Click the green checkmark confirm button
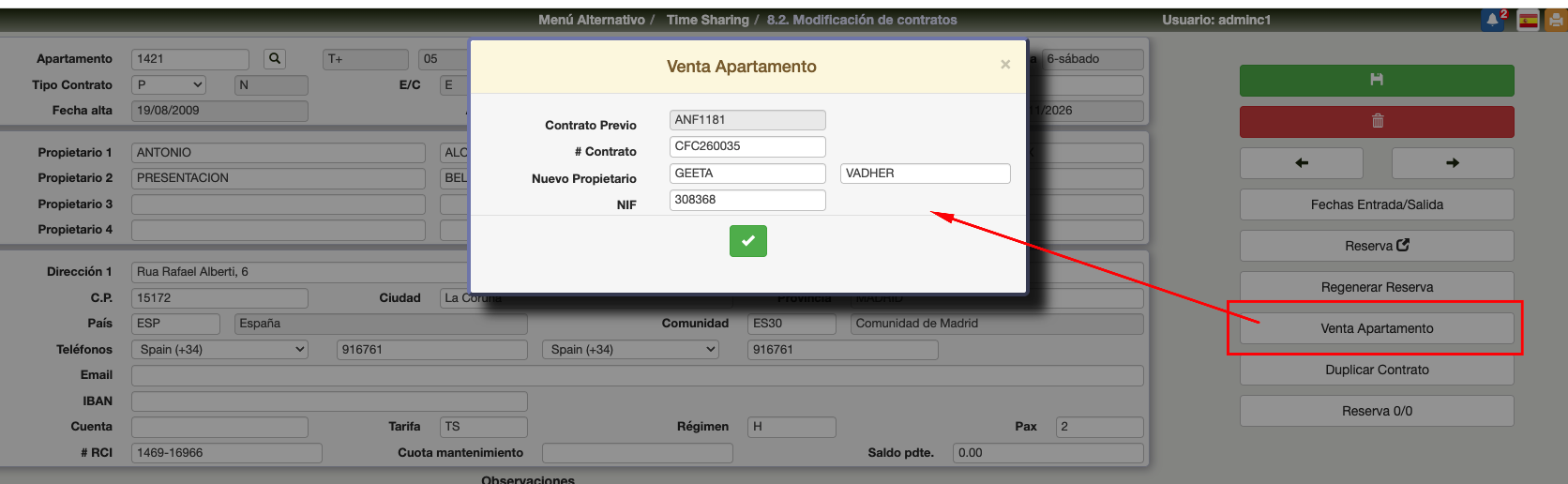Screen dimensions: 1568x484 747,241
